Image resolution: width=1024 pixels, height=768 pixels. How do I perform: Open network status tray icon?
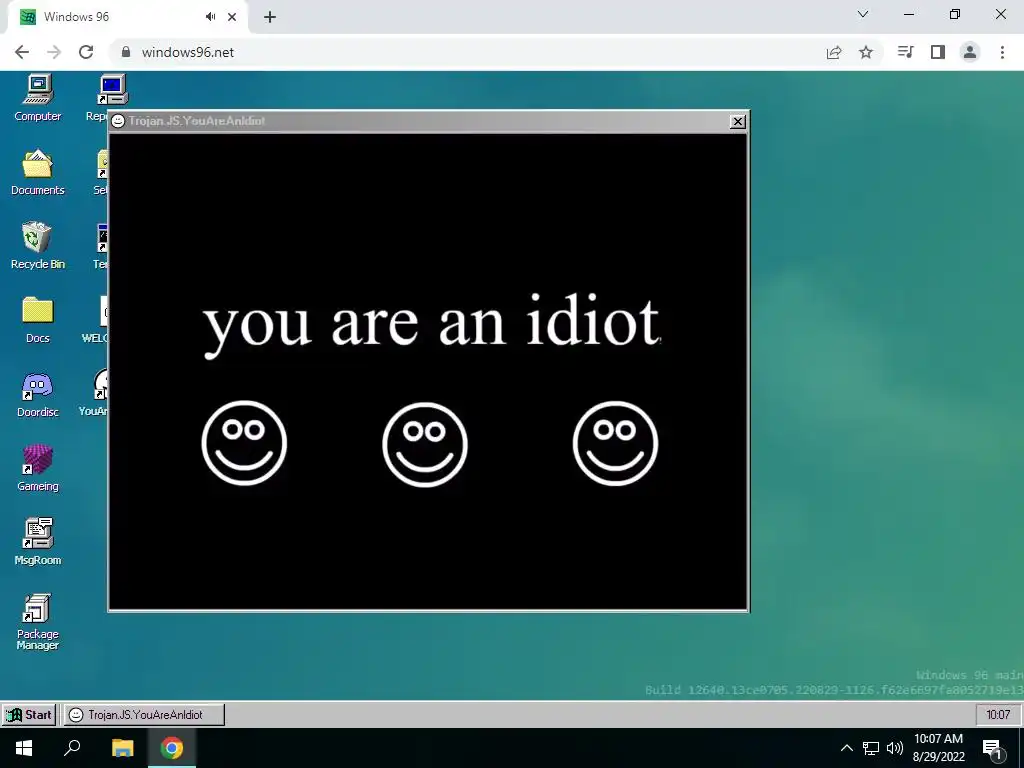pos(871,748)
